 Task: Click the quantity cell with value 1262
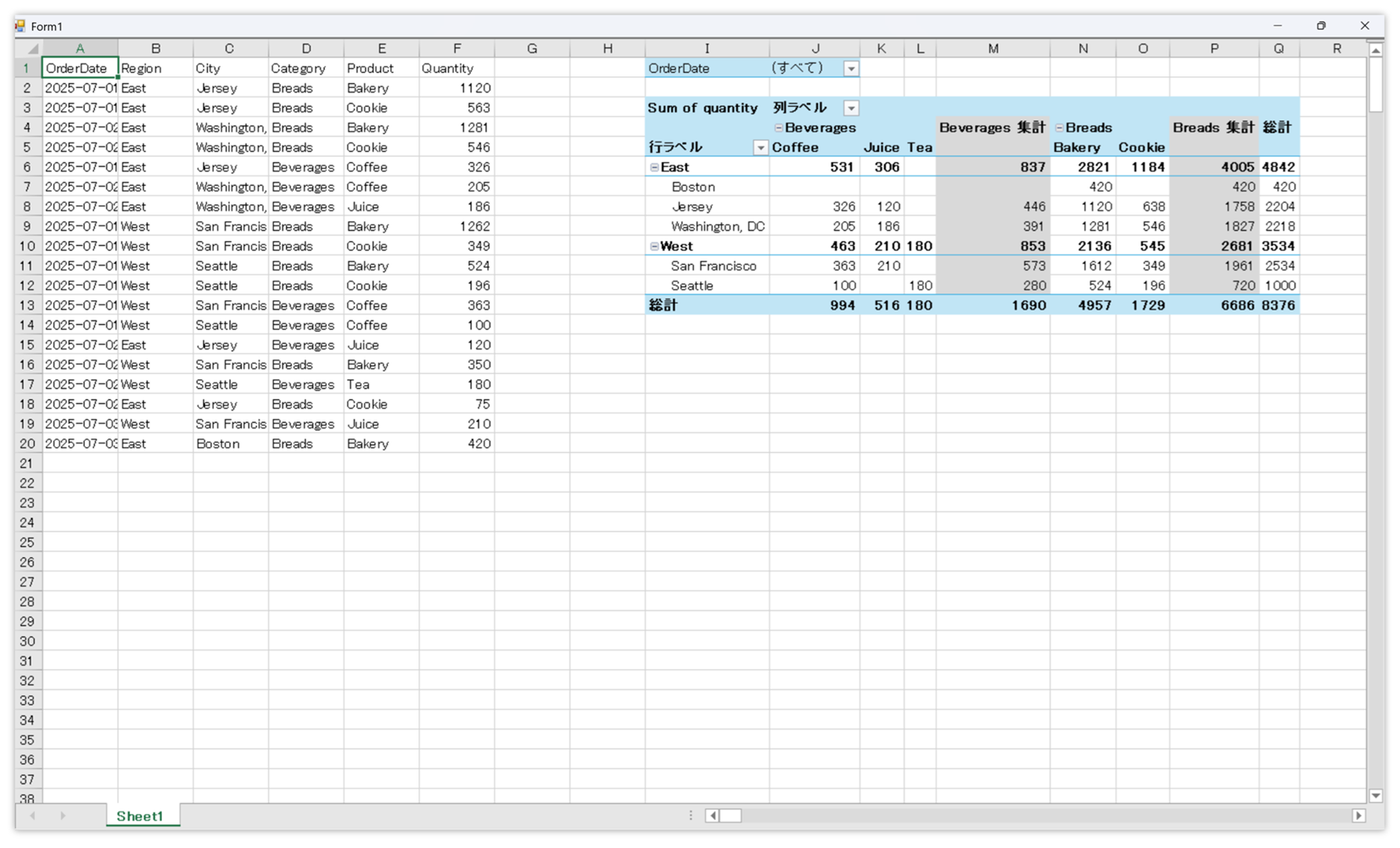456,226
